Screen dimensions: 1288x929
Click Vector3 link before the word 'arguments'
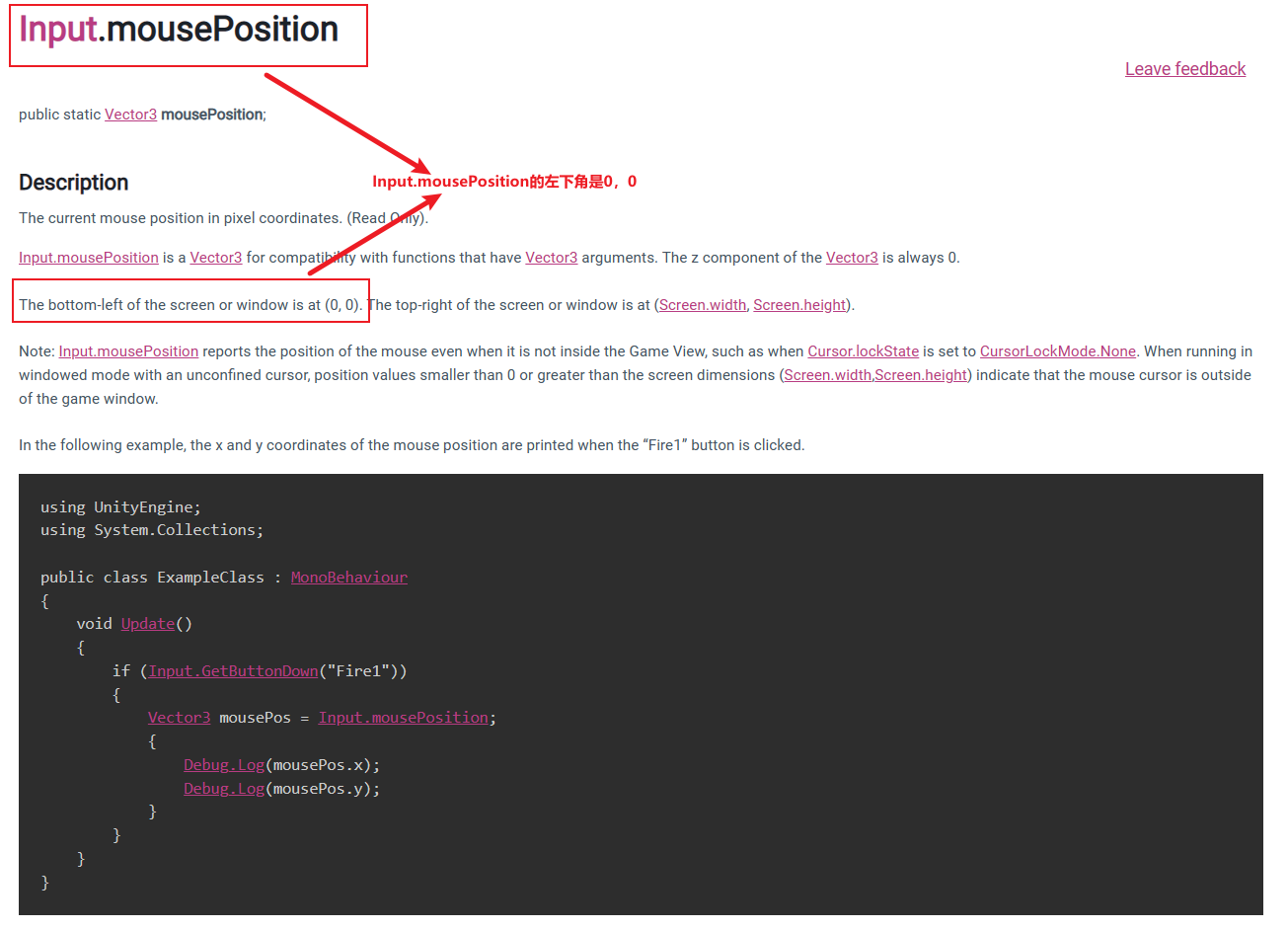[x=551, y=258]
